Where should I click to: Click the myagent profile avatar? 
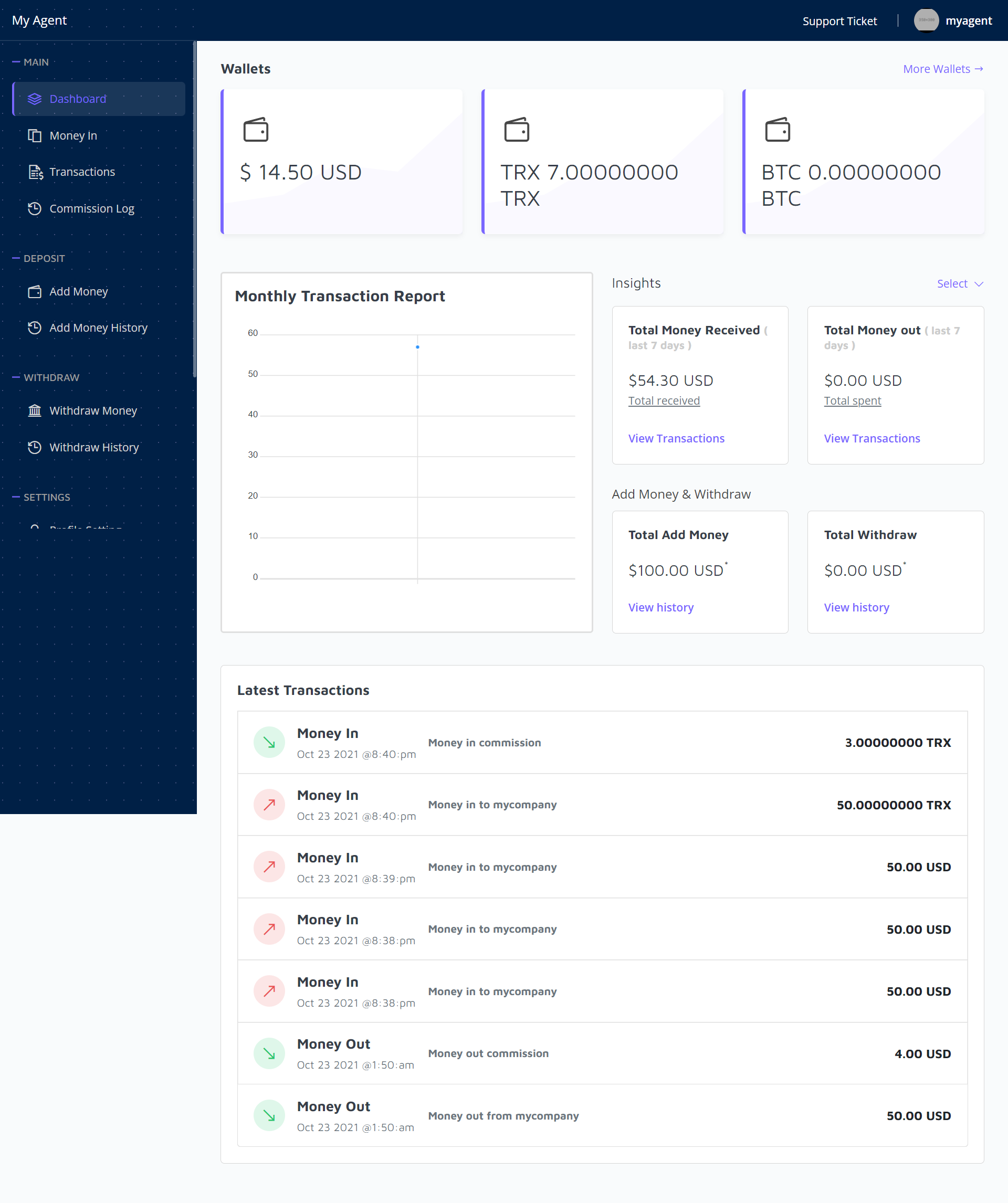coord(926,20)
